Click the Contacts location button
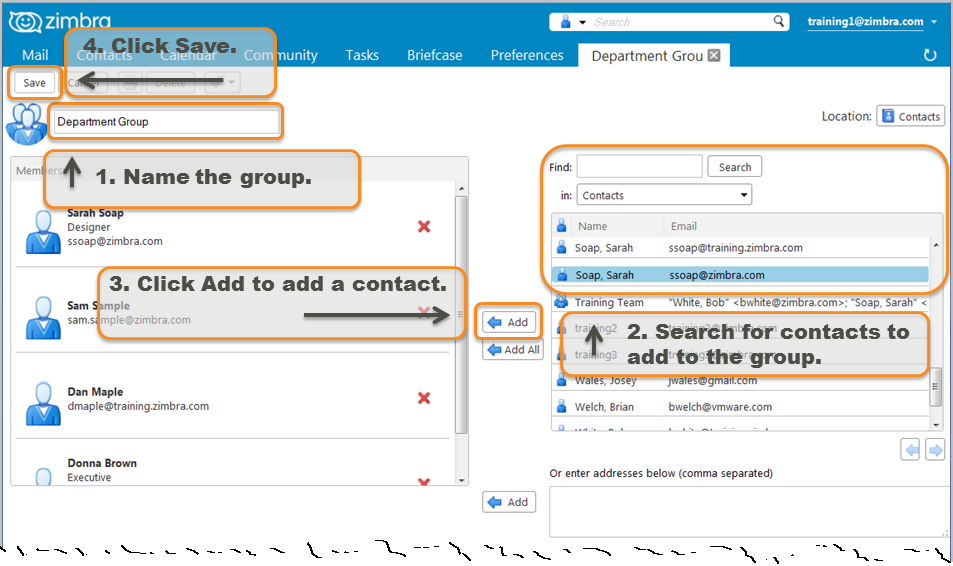953x566 pixels. 910,116
